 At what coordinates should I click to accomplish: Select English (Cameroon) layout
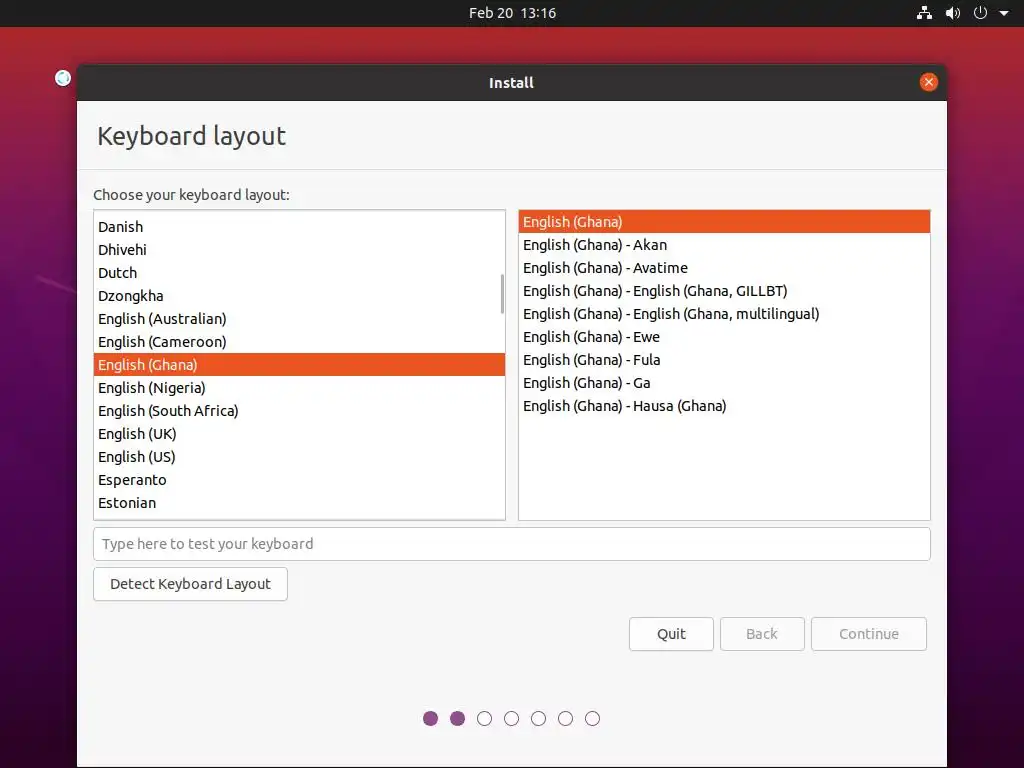pyautogui.click(x=299, y=342)
